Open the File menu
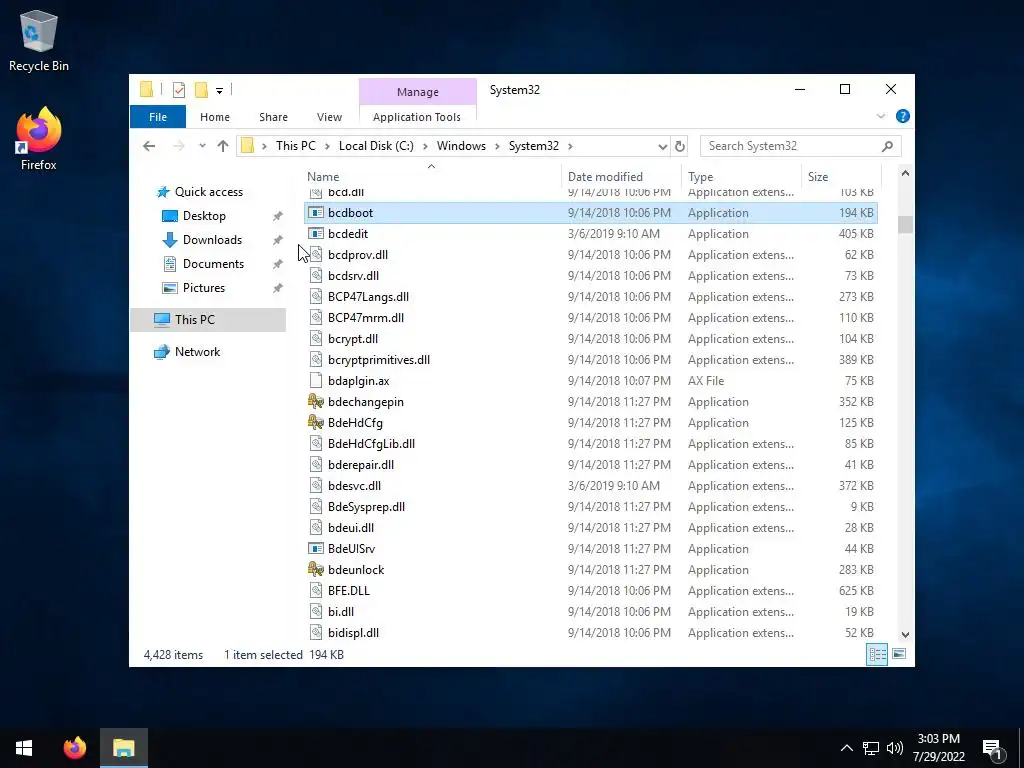Viewport: 1024px width, 768px height. pos(158,117)
